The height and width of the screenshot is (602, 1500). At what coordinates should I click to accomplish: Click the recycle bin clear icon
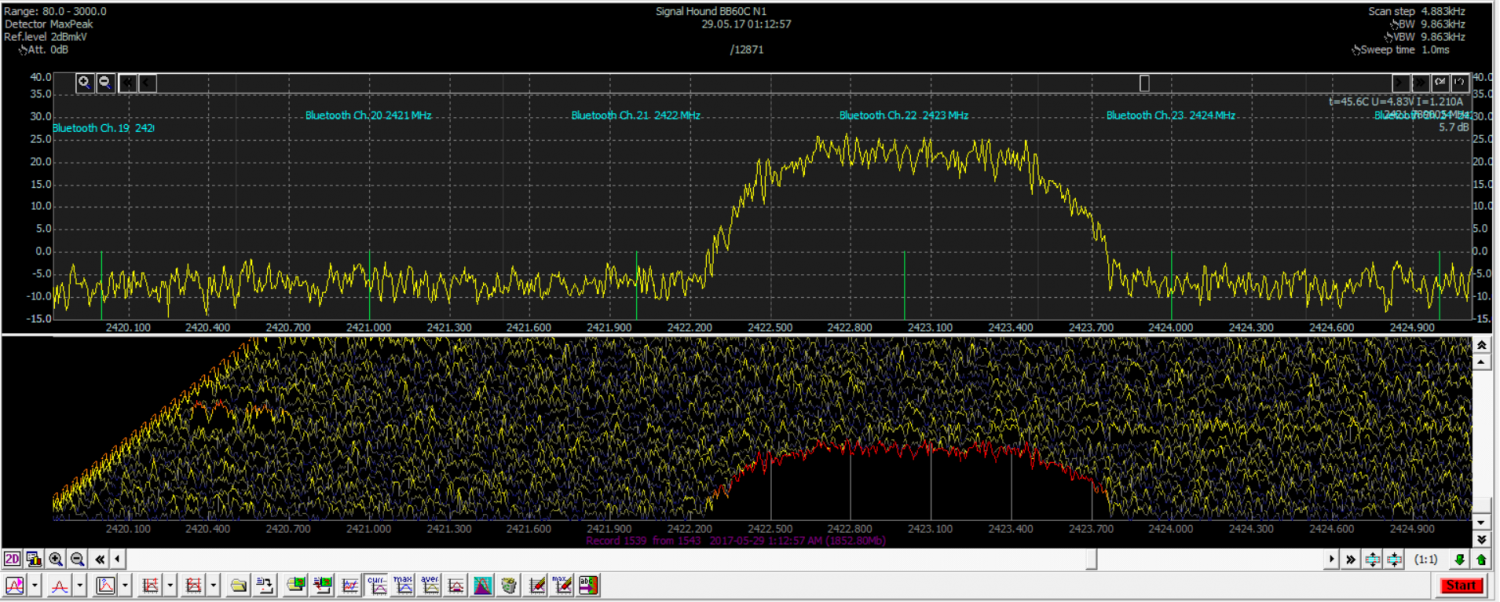point(509,585)
